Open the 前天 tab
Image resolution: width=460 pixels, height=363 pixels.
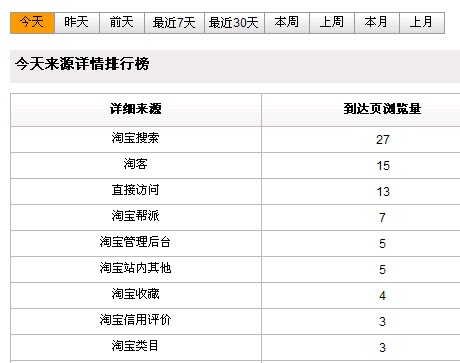tap(122, 23)
